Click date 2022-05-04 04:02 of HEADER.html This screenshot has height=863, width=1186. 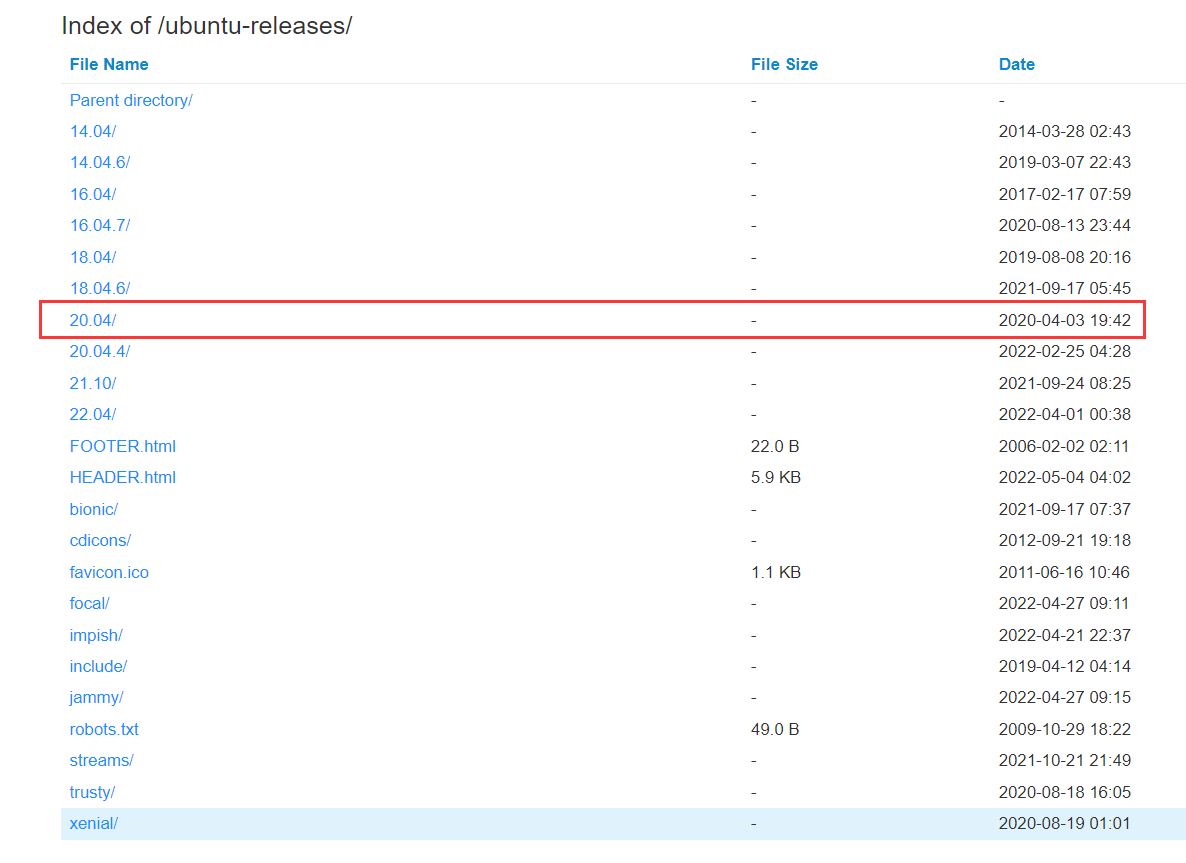(x=1064, y=477)
